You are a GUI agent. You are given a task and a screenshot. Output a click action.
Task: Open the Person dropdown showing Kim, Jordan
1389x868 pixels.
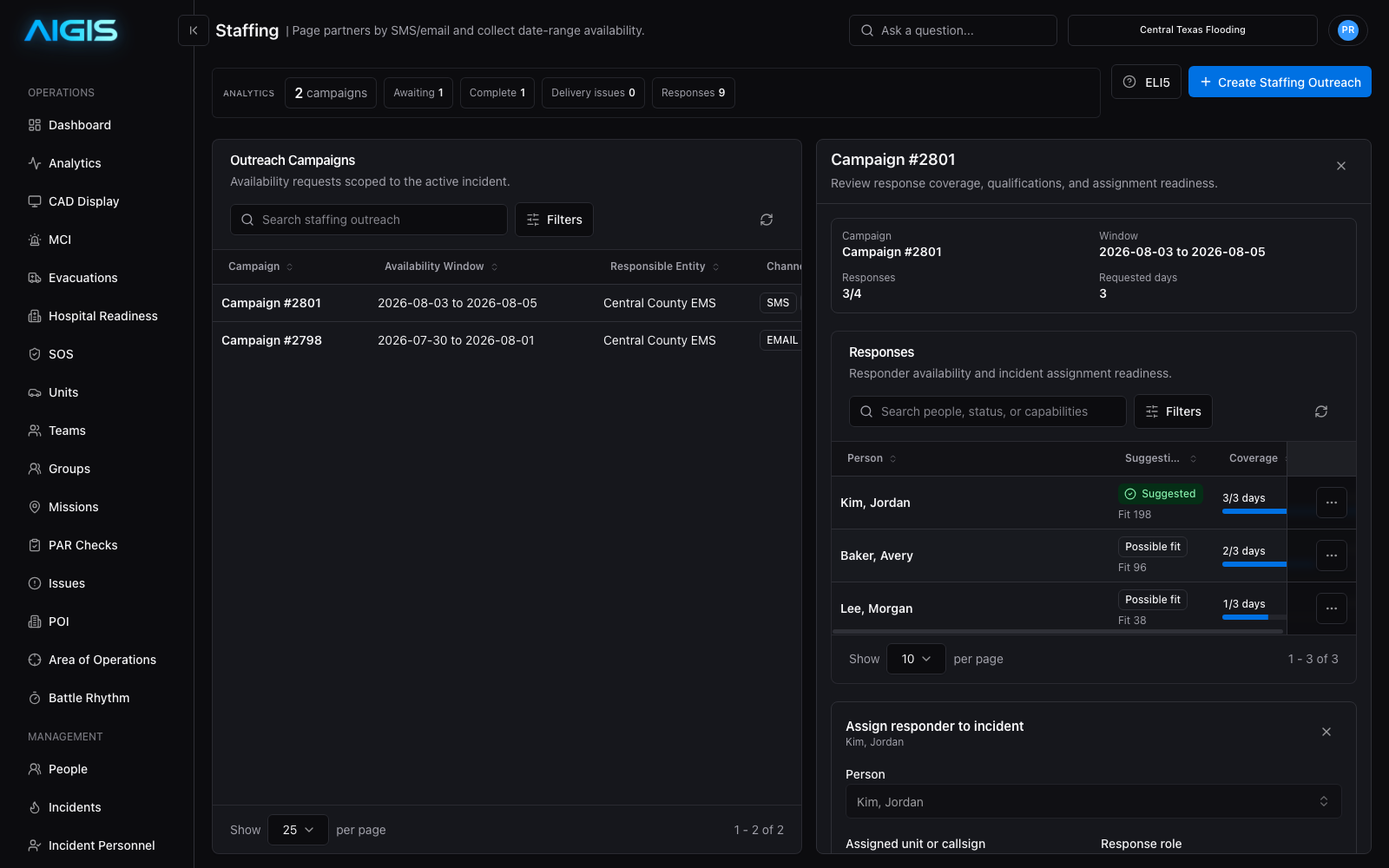click(1093, 802)
